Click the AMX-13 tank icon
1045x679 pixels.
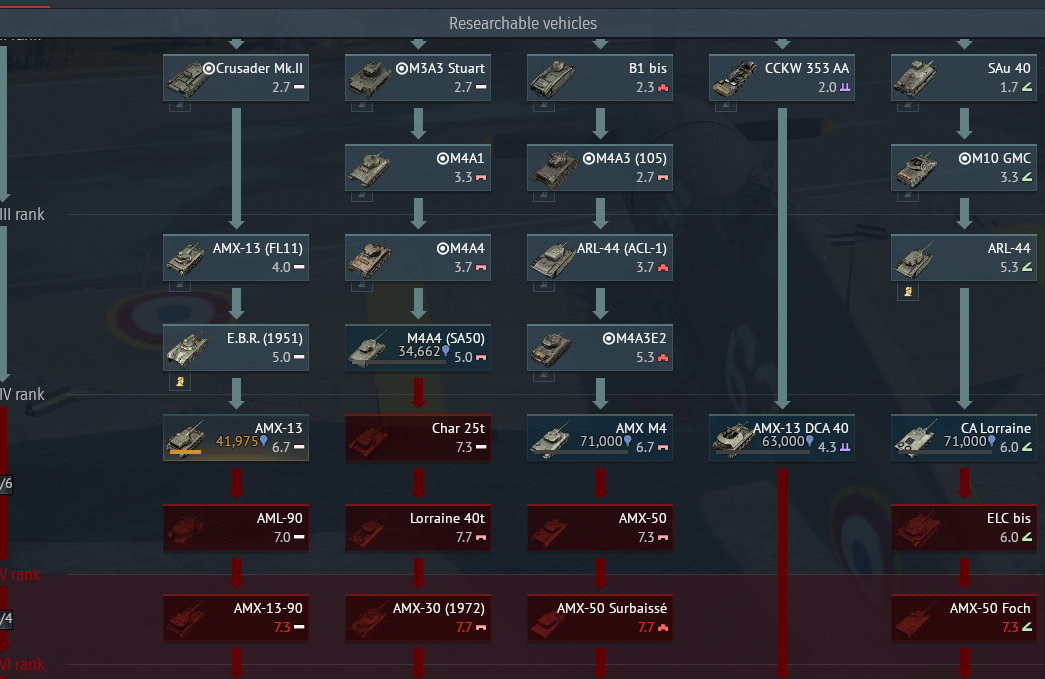click(187, 438)
